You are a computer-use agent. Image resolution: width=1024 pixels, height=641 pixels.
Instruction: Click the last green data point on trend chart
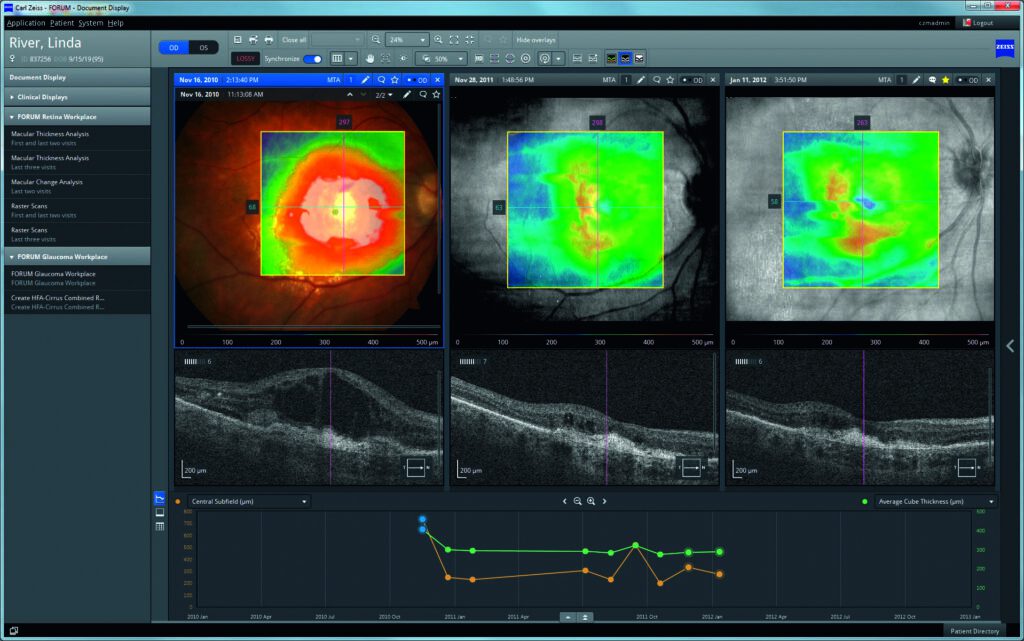point(719,552)
